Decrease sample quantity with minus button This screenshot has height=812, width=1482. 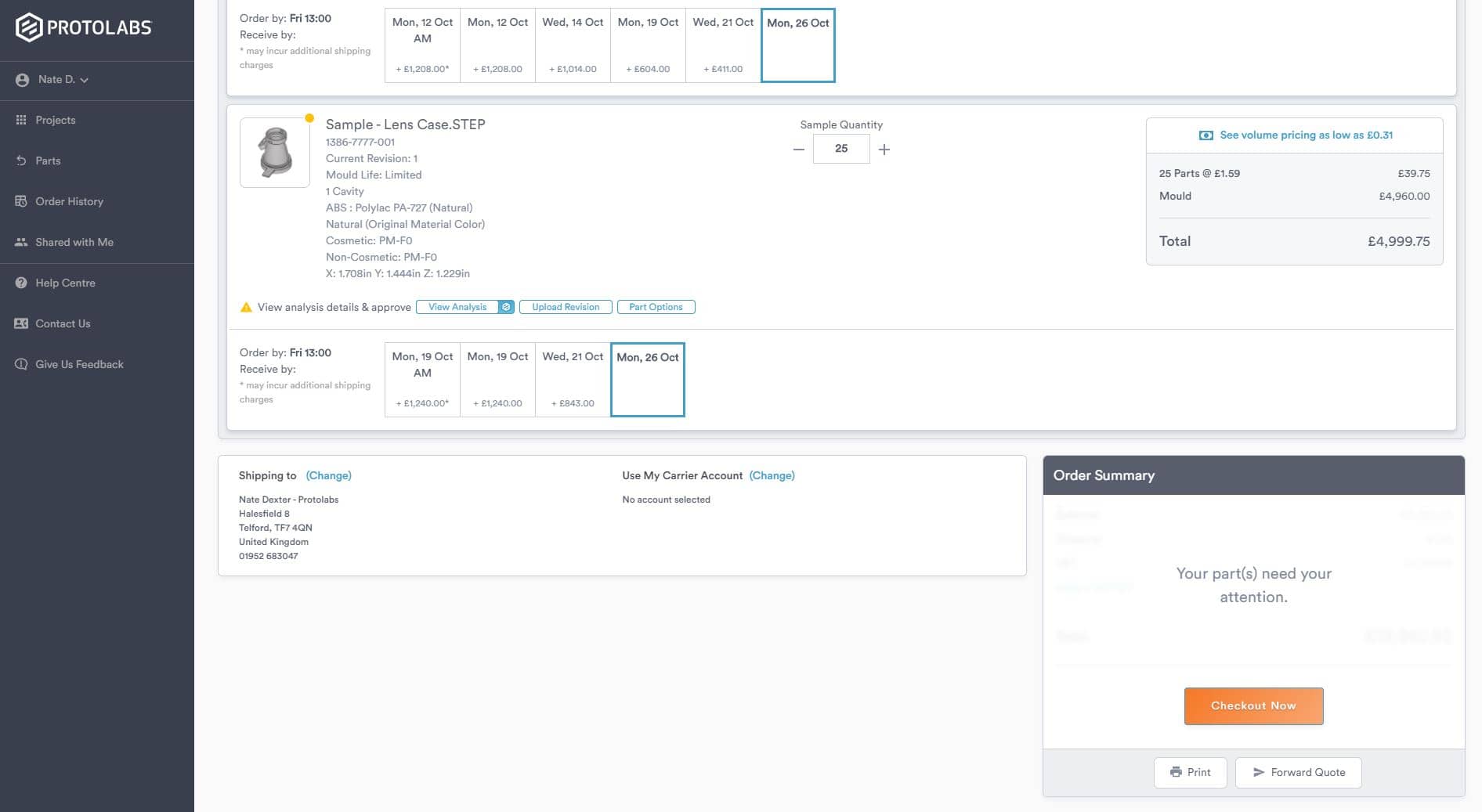(798, 149)
